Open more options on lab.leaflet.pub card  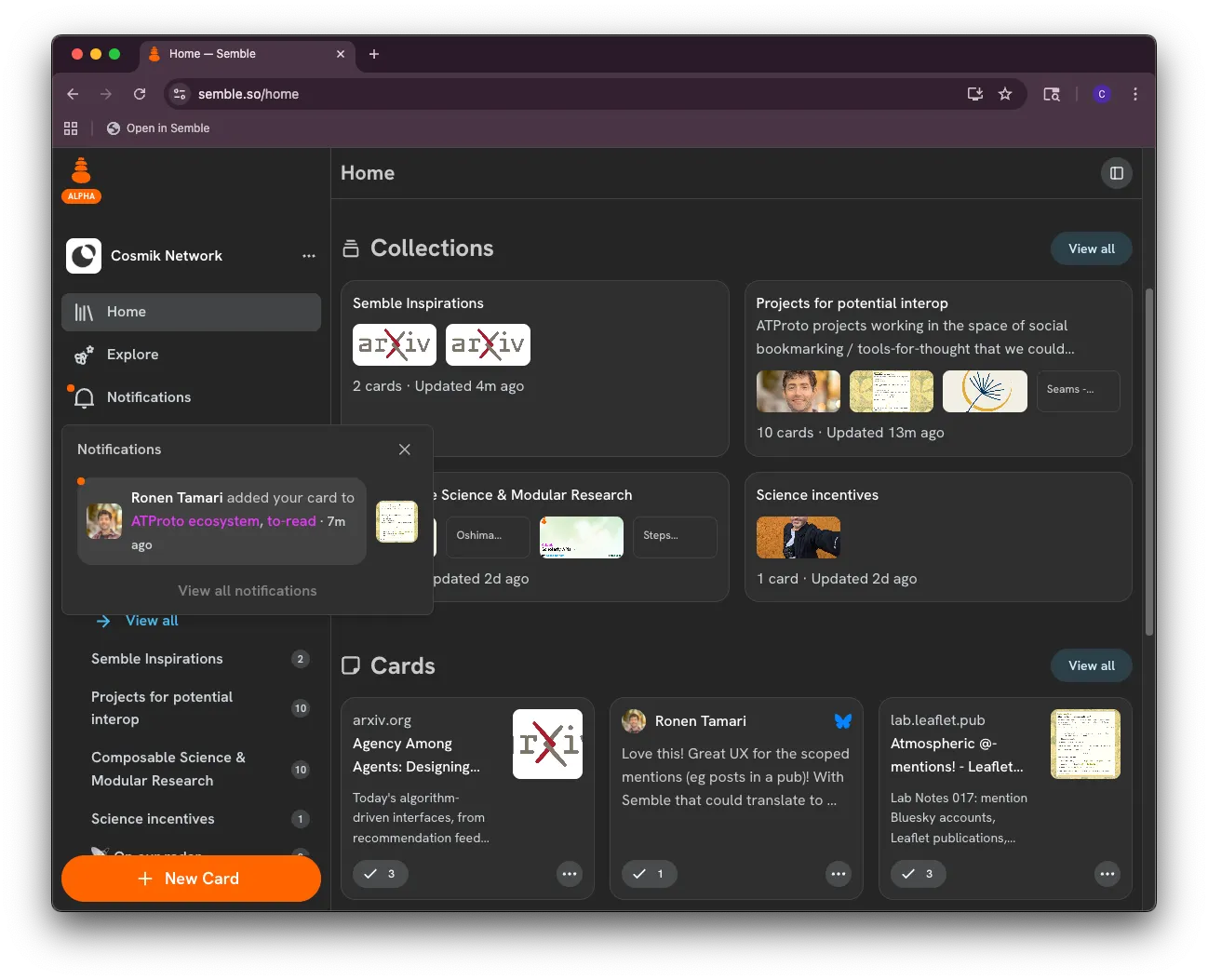pyautogui.click(x=1107, y=874)
